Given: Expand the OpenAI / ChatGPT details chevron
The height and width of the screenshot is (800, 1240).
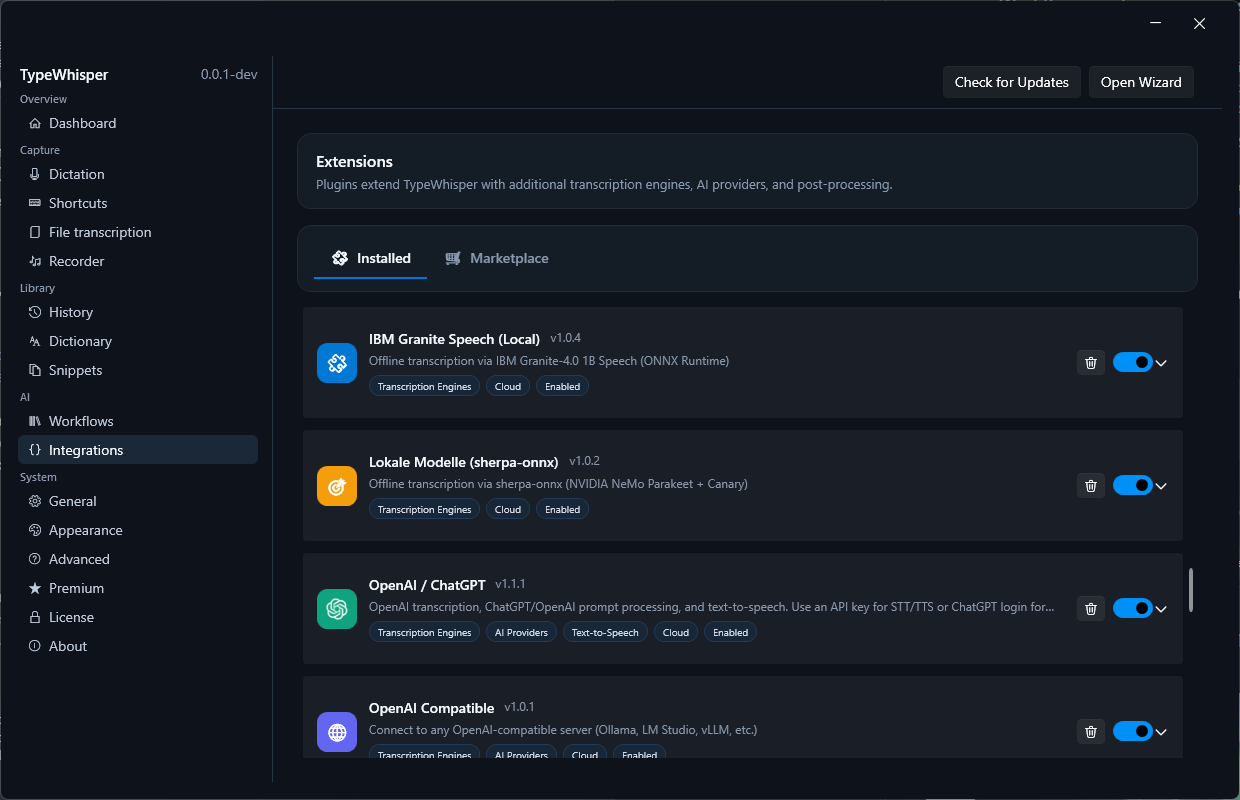Looking at the screenshot, I should pyautogui.click(x=1161, y=609).
